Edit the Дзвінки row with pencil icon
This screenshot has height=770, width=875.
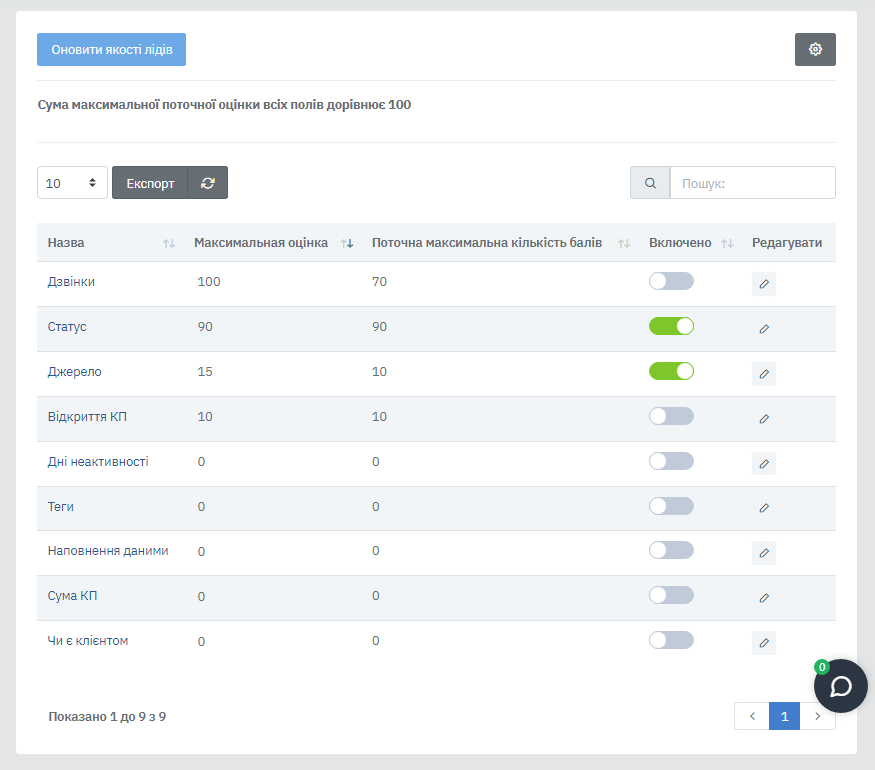764,284
